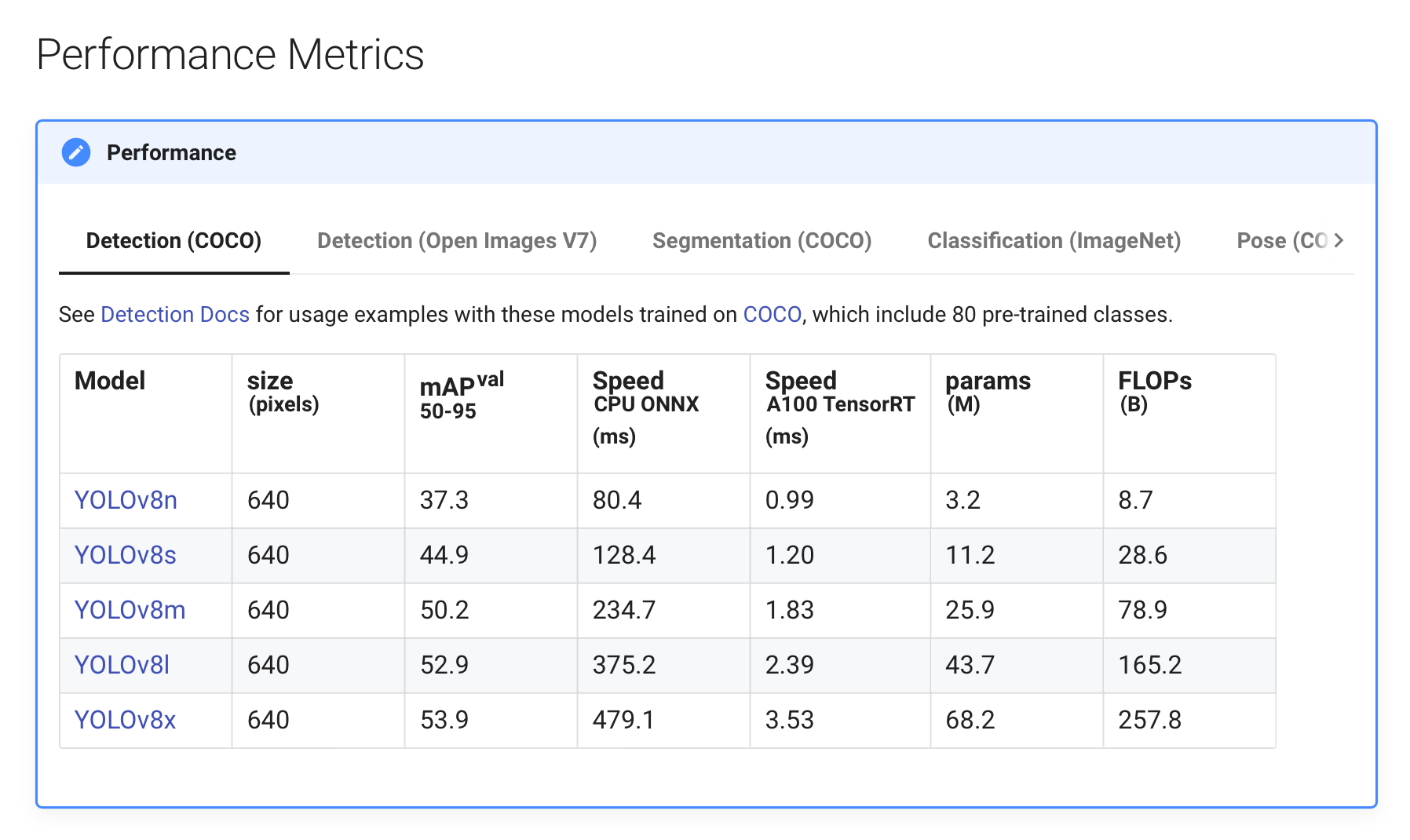Image resolution: width=1410 pixels, height=840 pixels.
Task: Select the Detection (COCO) tab
Action: tap(174, 241)
